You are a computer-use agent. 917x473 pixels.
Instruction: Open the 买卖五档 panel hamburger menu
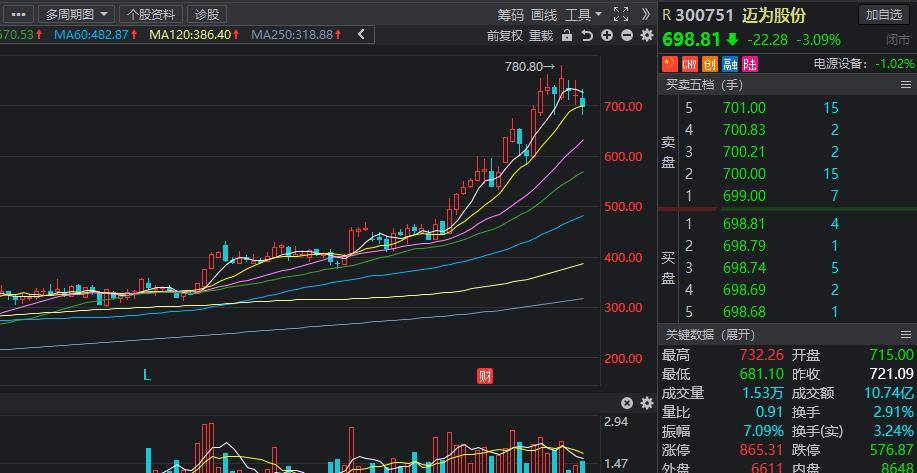[906, 85]
